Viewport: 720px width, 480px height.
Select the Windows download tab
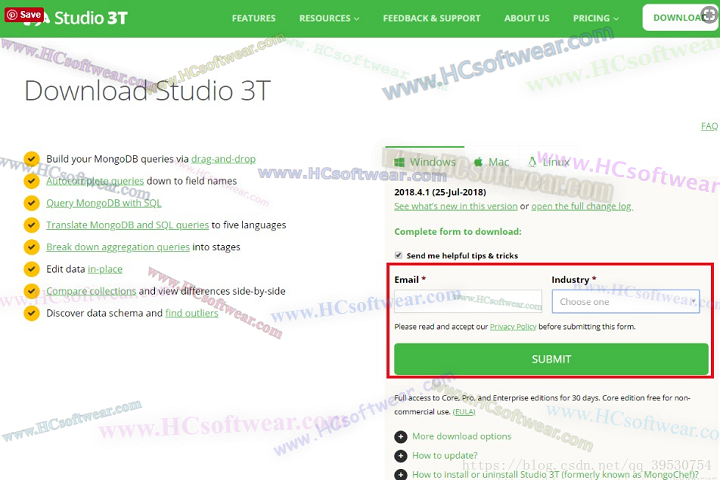425,162
